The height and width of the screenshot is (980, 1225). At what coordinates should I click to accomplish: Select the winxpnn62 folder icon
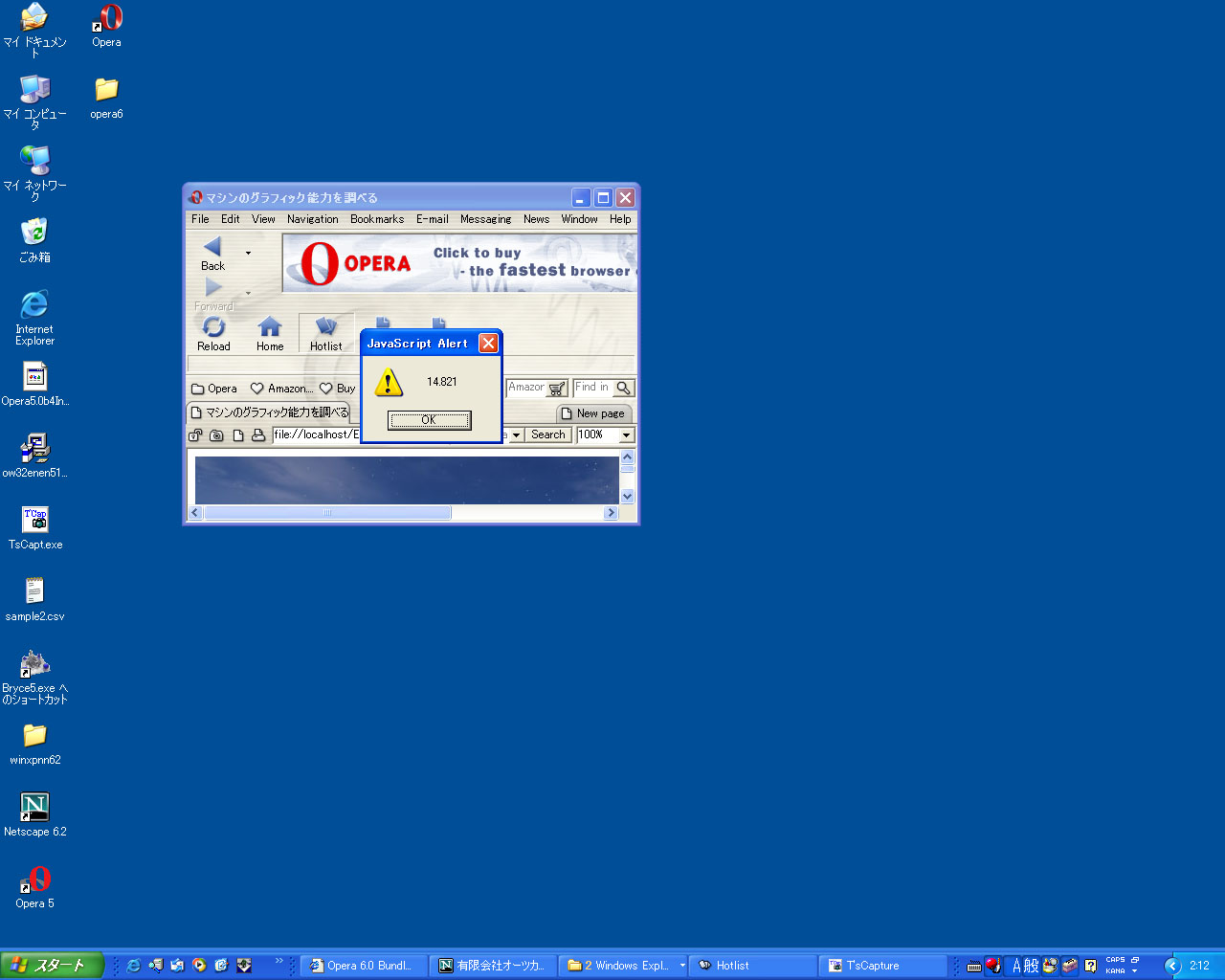(34, 744)
